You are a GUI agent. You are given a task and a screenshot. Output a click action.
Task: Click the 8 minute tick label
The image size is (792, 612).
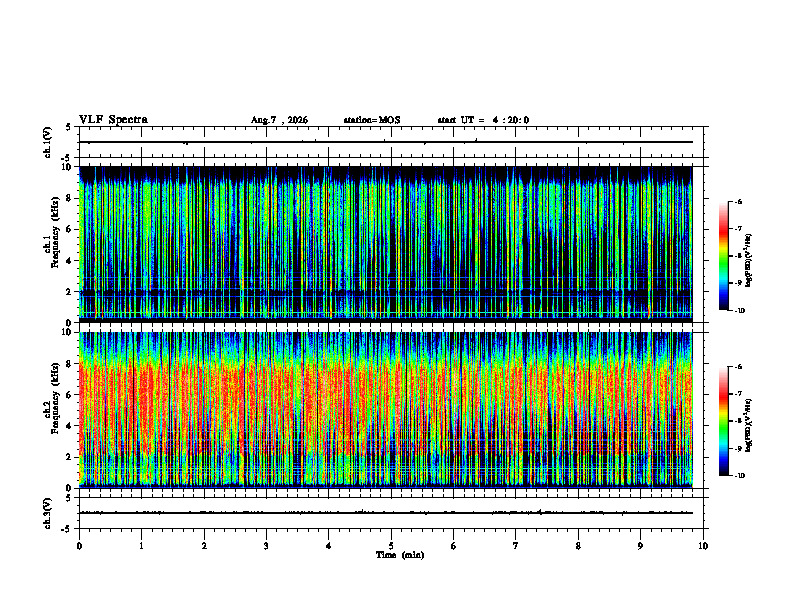click(x=578, y=545)
